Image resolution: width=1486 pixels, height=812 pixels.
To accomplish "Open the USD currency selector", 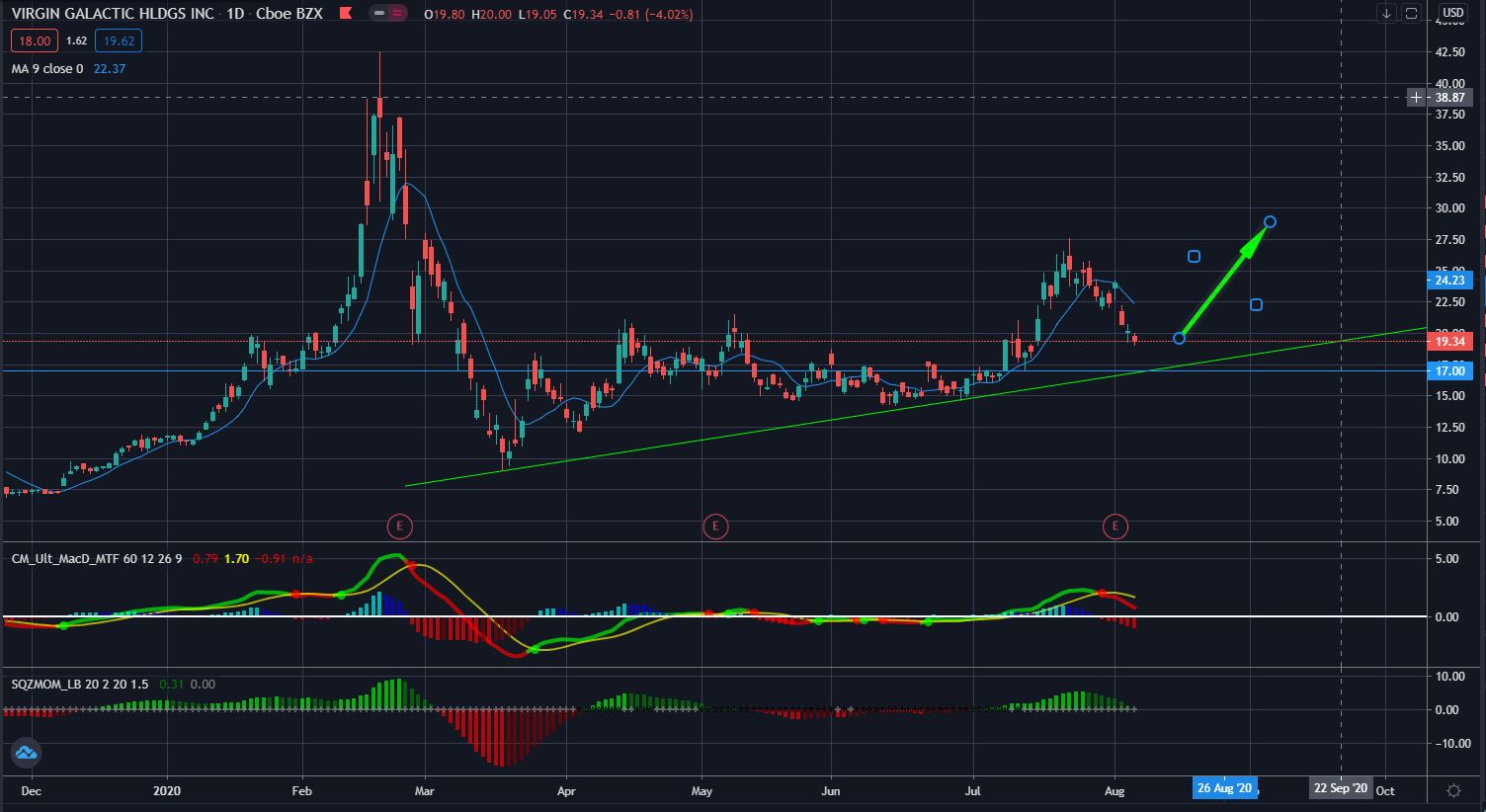I will [1452, 14].
